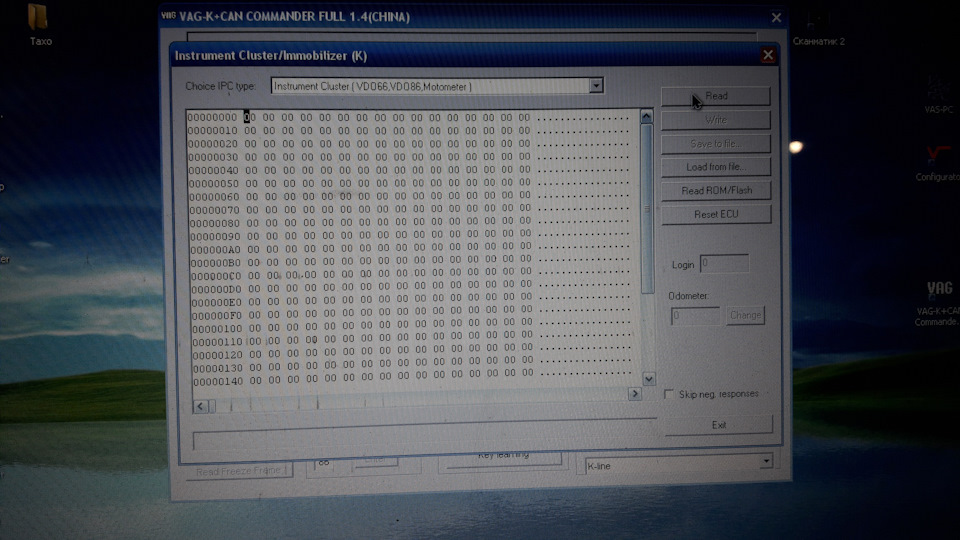Open Load from file dialog

coord(716,167)
